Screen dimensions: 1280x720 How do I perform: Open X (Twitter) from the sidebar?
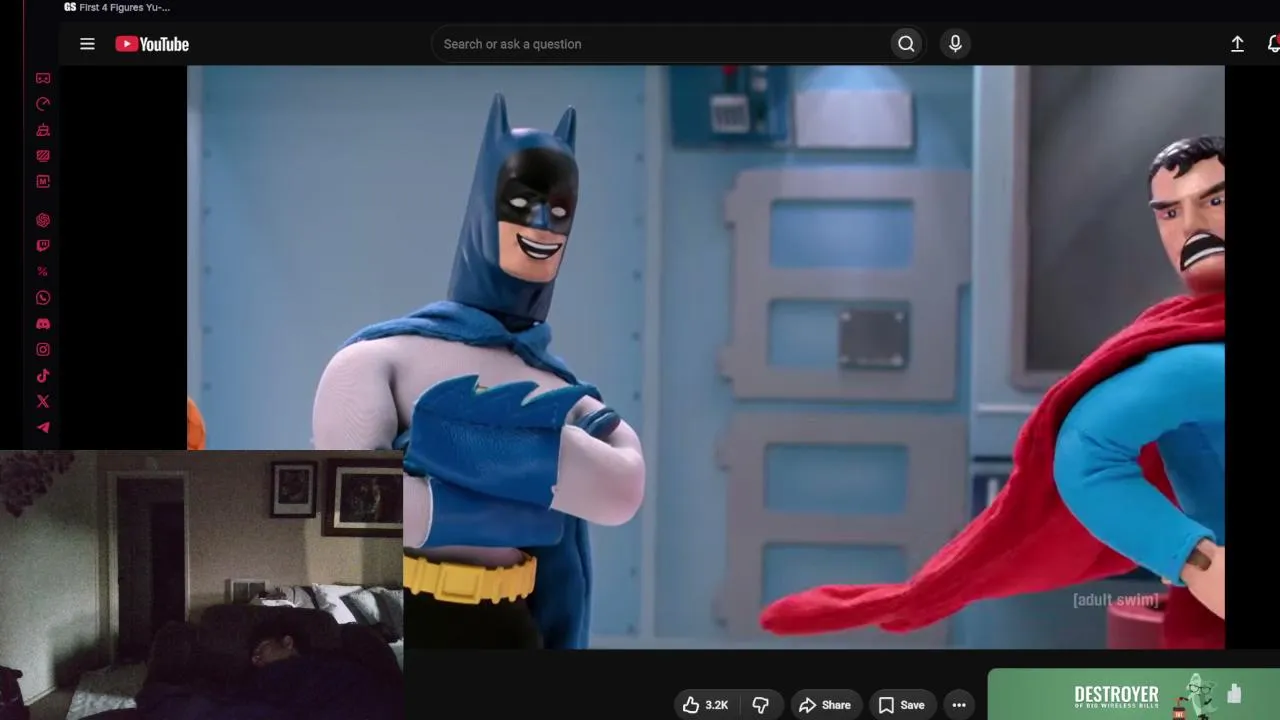tap(43, 402)
